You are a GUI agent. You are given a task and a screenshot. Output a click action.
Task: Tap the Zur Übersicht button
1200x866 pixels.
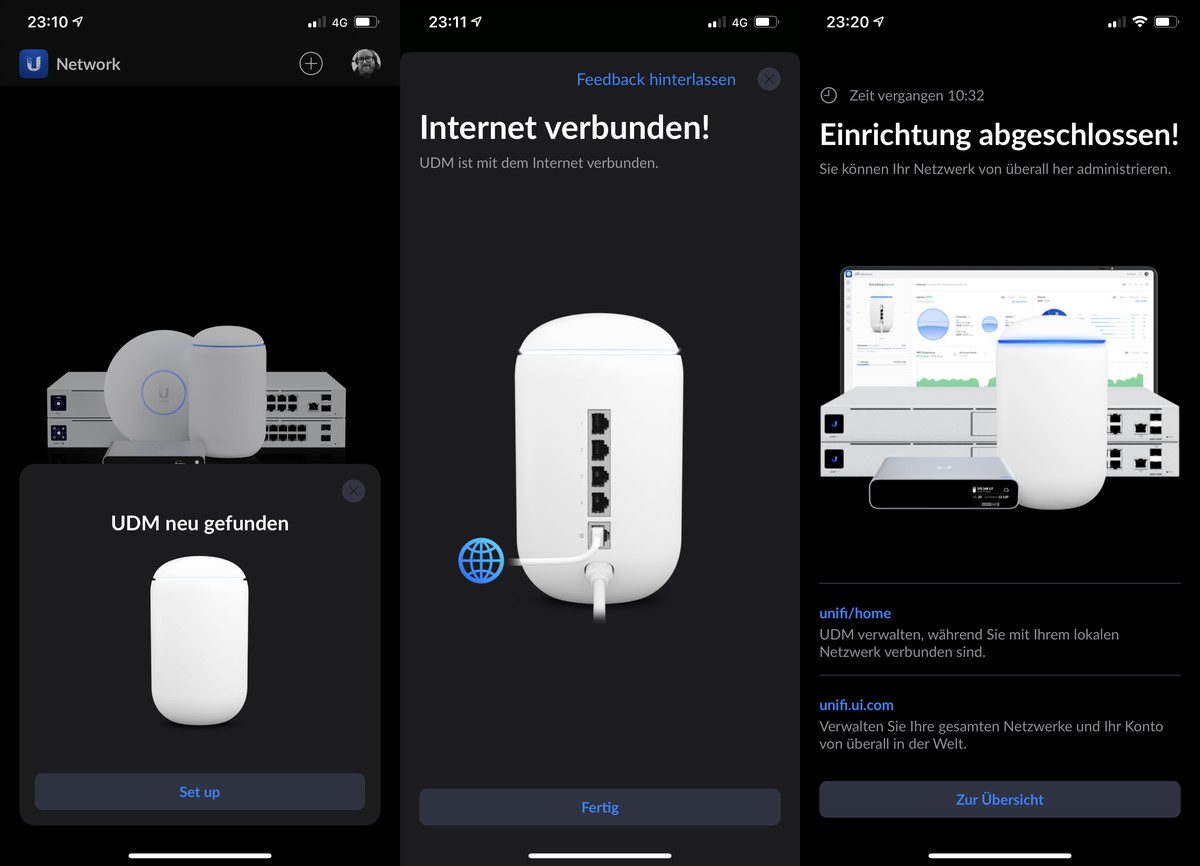click(1000, 799)
